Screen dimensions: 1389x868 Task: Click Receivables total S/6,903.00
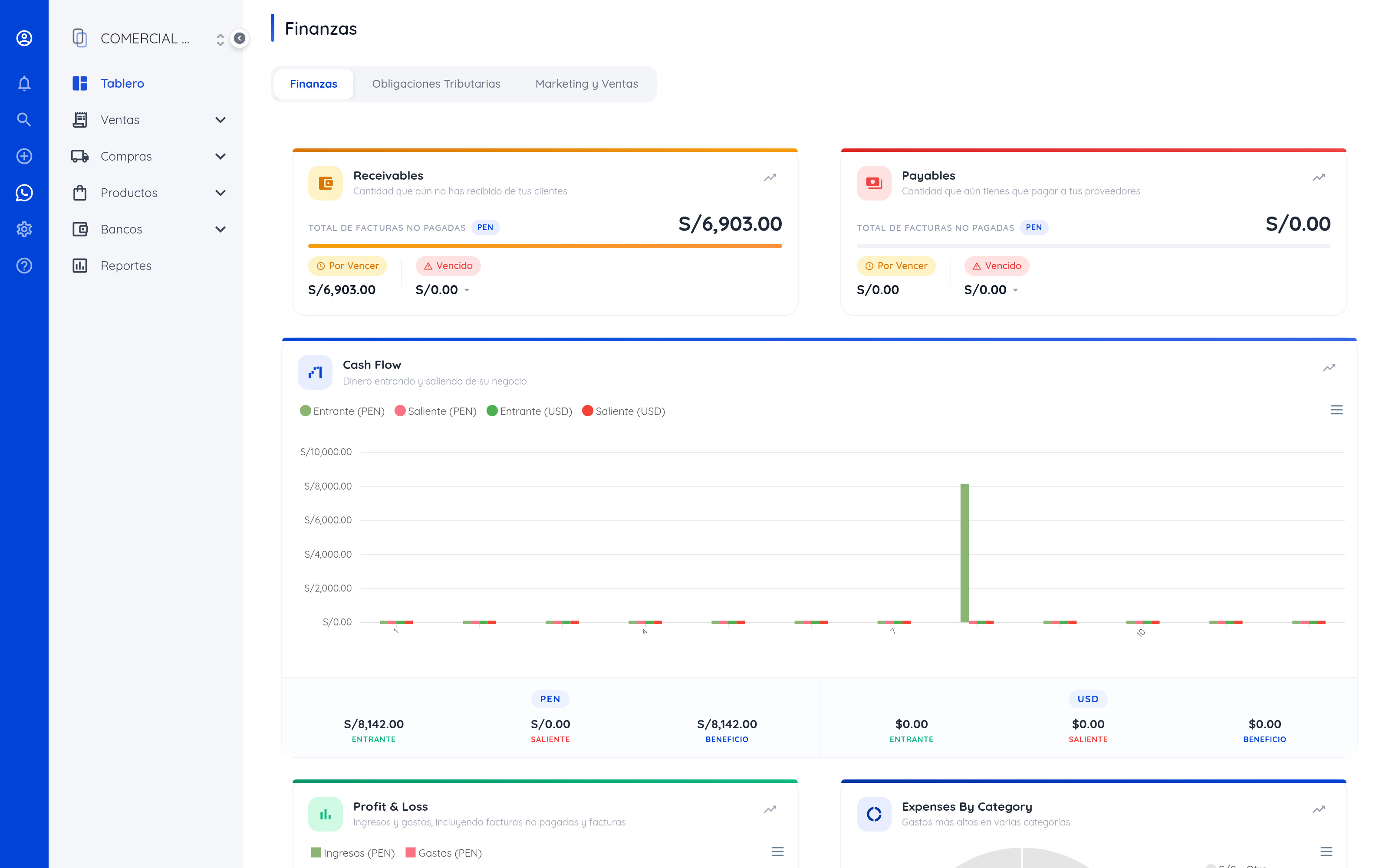(730, 224)
